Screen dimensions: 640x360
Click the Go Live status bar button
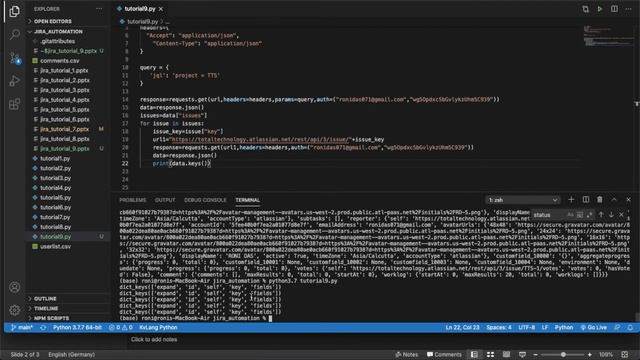593,327
